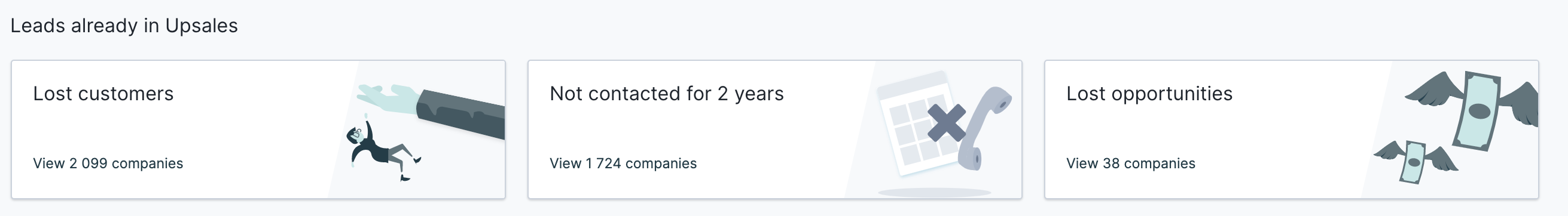Open View 38 companies link
Screen dimensions: 1568x216
(1130, 163)
